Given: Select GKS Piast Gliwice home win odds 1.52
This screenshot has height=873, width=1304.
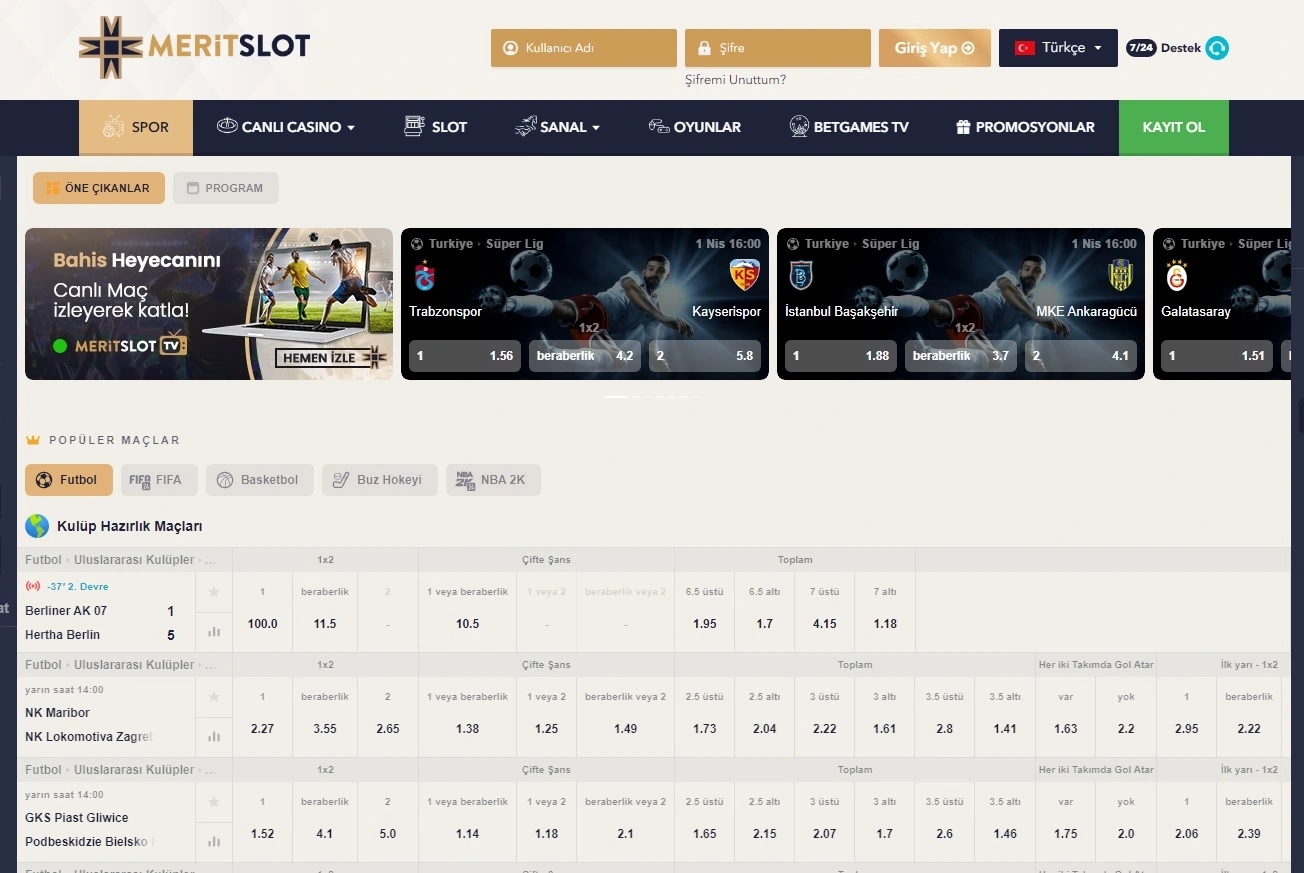Looking at the screenshot, I should [x=263, y=822].
